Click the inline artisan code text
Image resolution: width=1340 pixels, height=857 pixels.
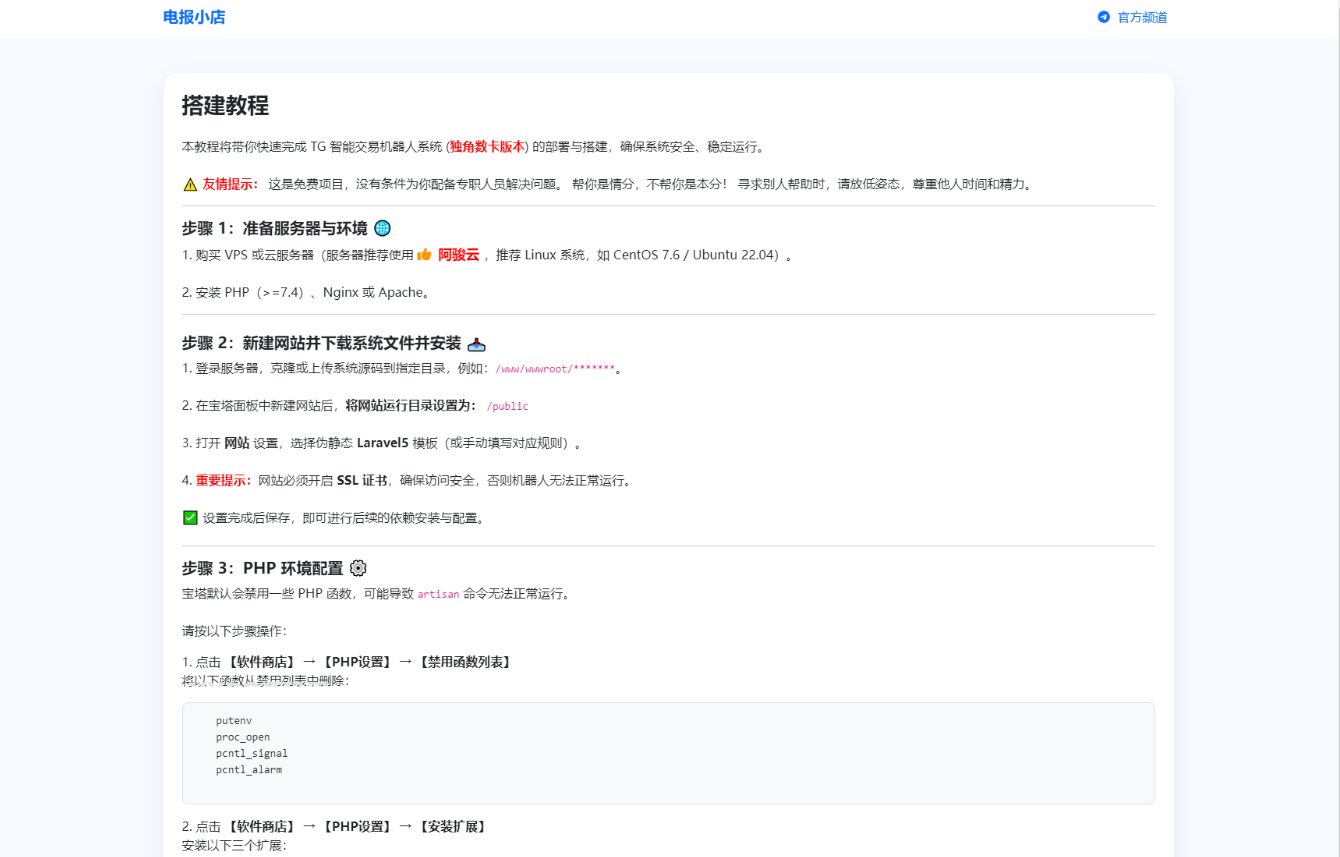pyautogui.click(x=438, y=593)
